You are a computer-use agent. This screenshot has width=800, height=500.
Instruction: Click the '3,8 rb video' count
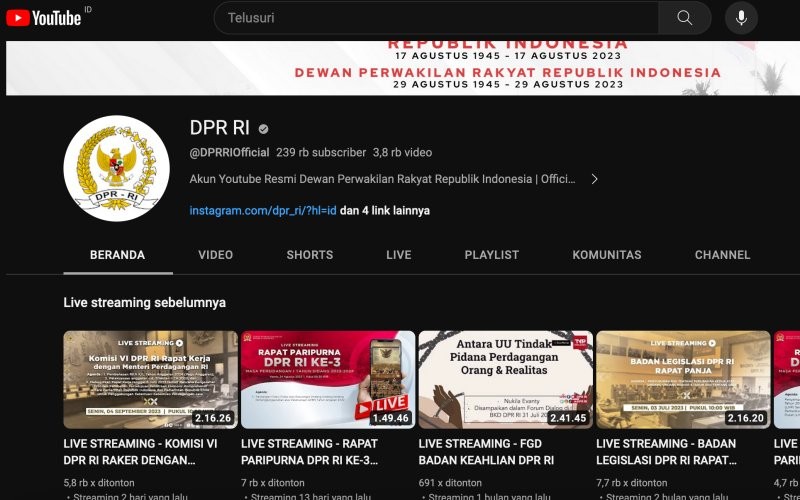point(402,153)
